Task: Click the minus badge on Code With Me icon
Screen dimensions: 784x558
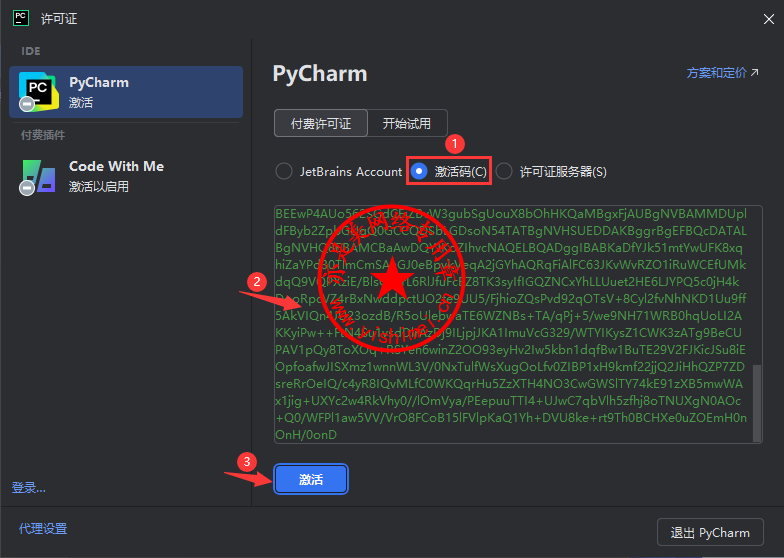Action: [27, 188]
